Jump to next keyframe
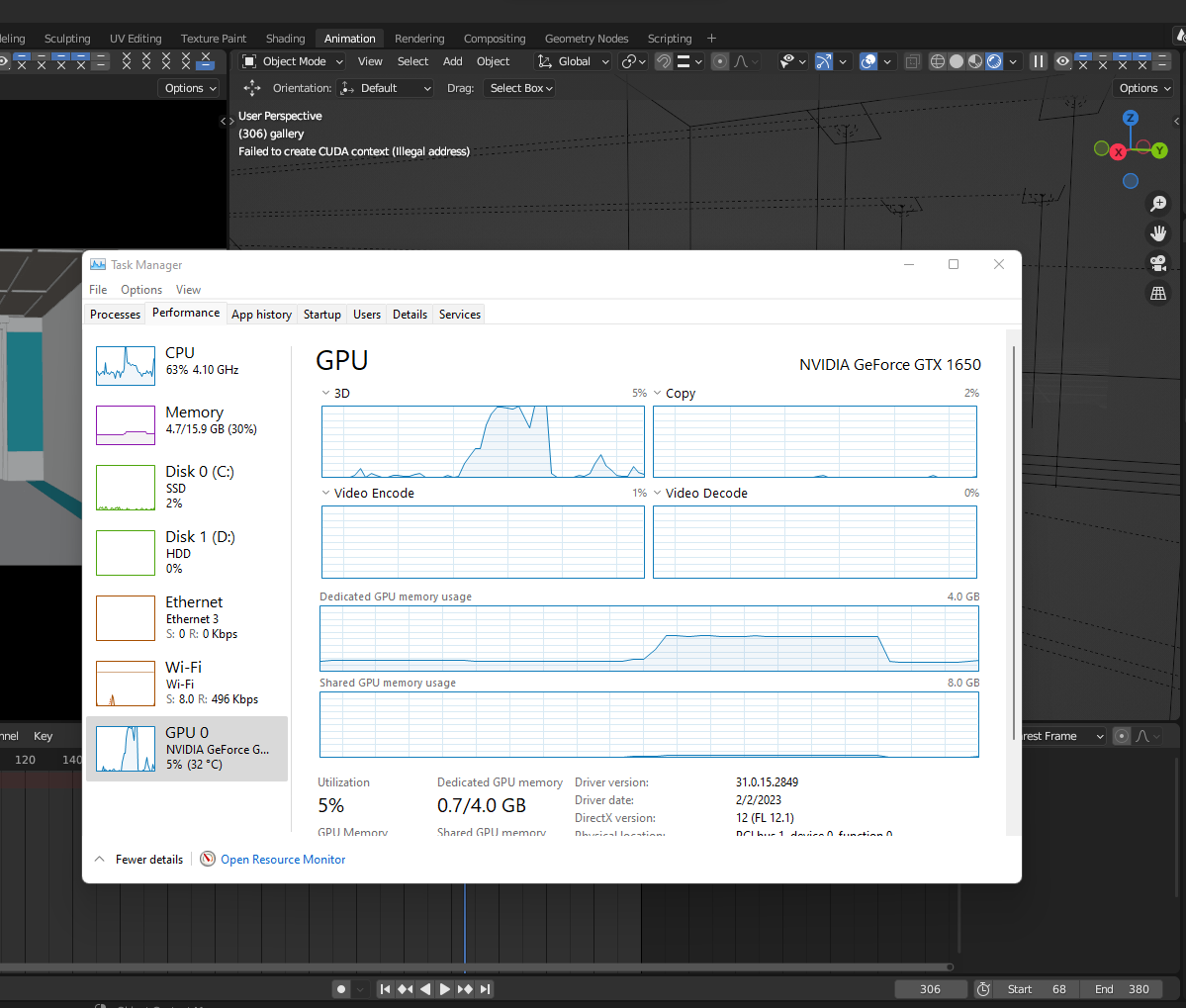1186x1008 pixels. pyautogui.click(x=465, y=989)
